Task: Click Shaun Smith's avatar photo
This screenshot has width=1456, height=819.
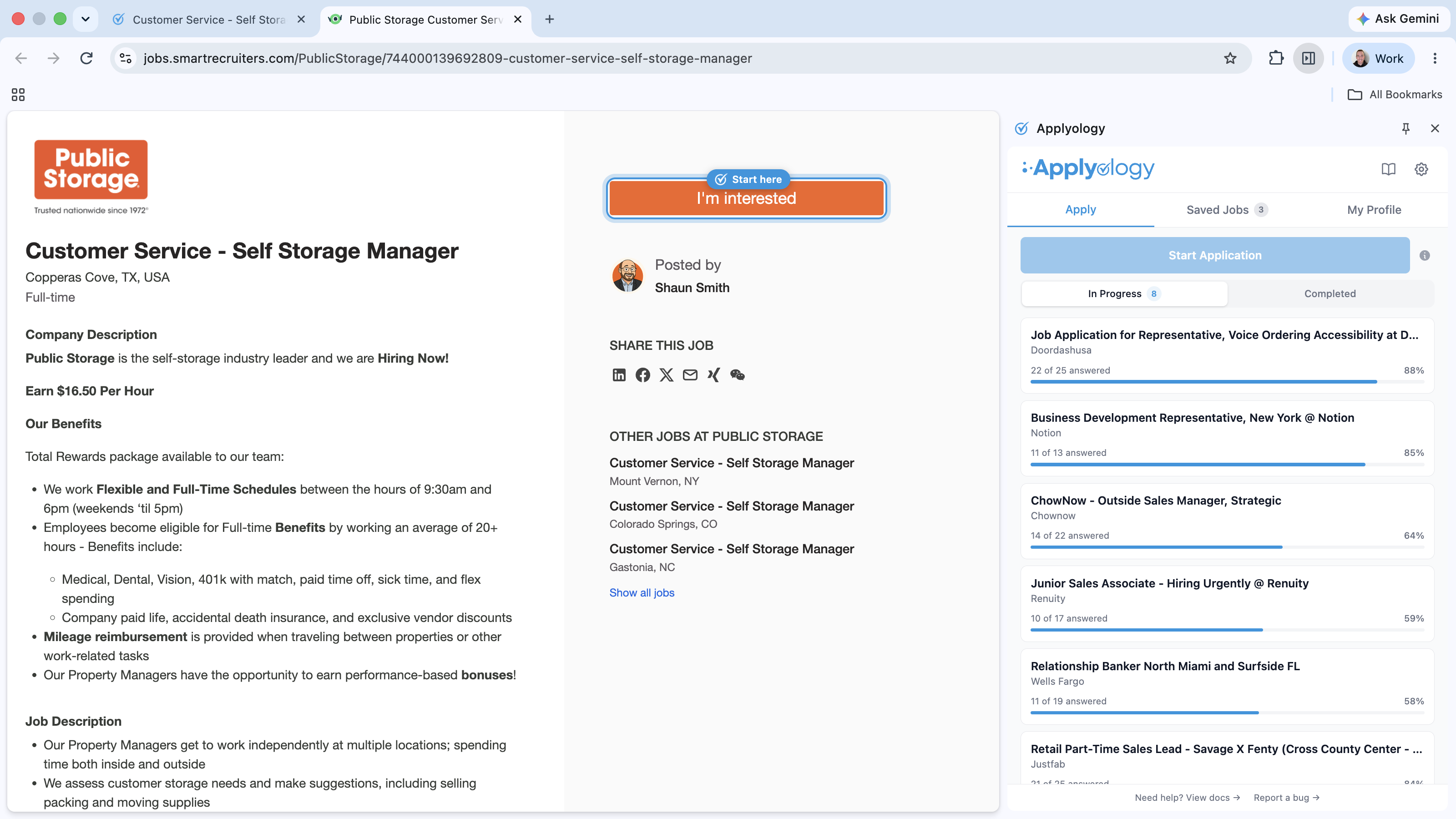Action: [x=627, y=276]
